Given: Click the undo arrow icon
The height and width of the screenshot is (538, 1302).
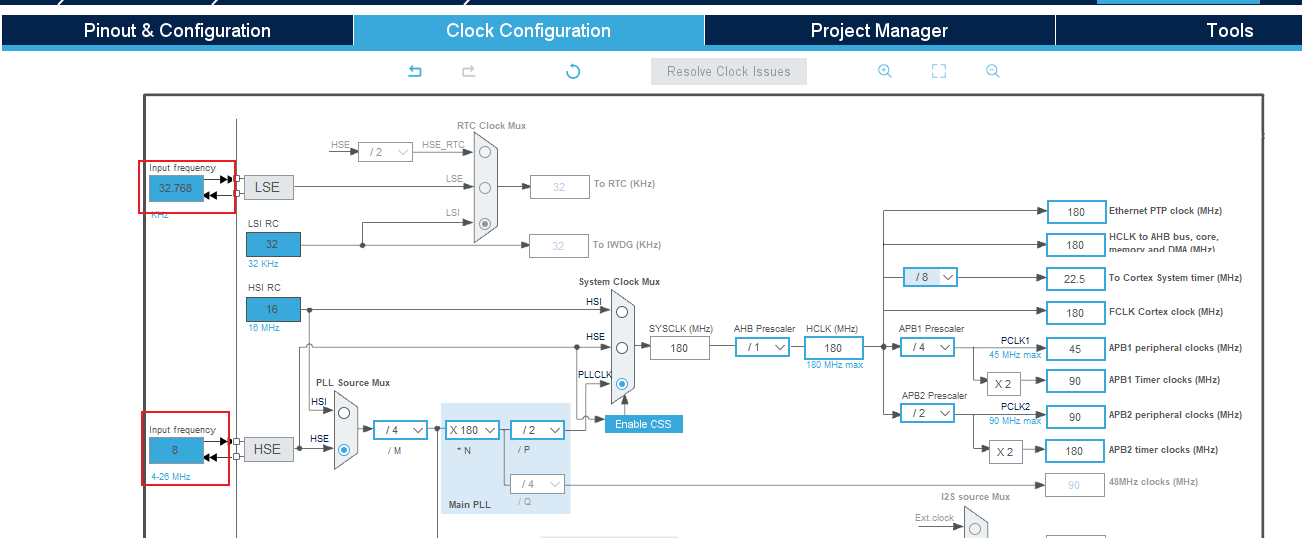Looking at the screenshot, I should 415,71.
